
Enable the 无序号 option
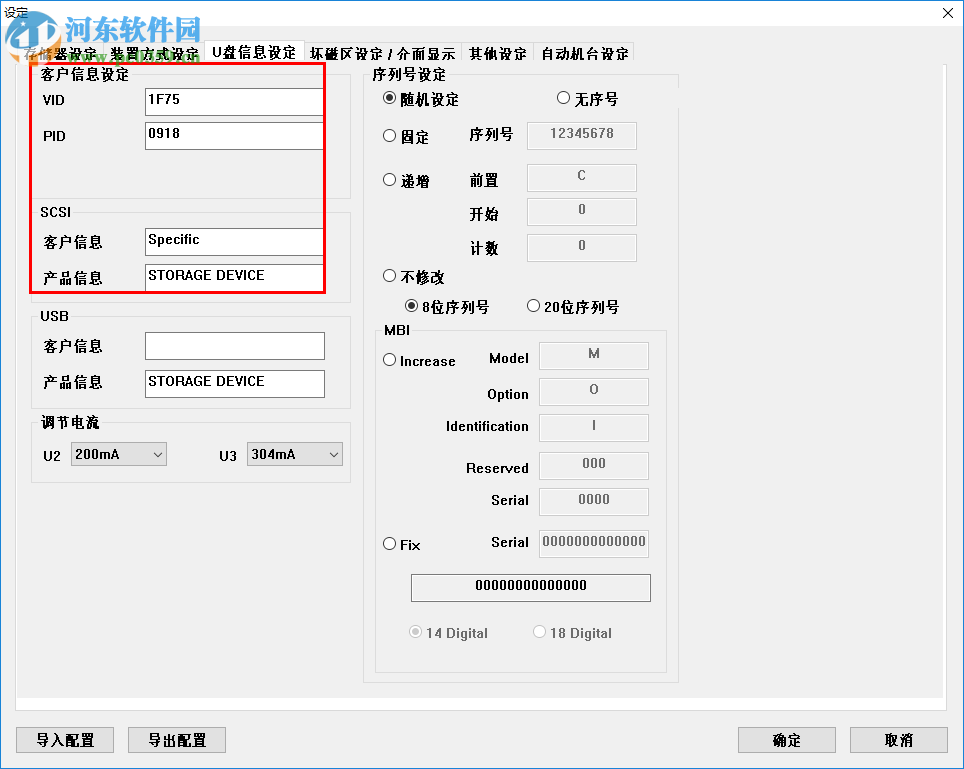click(x=564, y=97)
